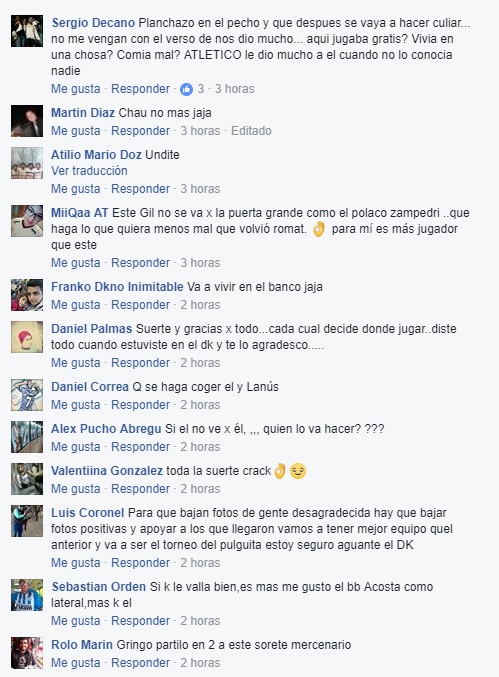499x677 pixels.
Task: Click Ver traducción under Atilio Mario Doz's comment
Action: [x=89, y=171]
